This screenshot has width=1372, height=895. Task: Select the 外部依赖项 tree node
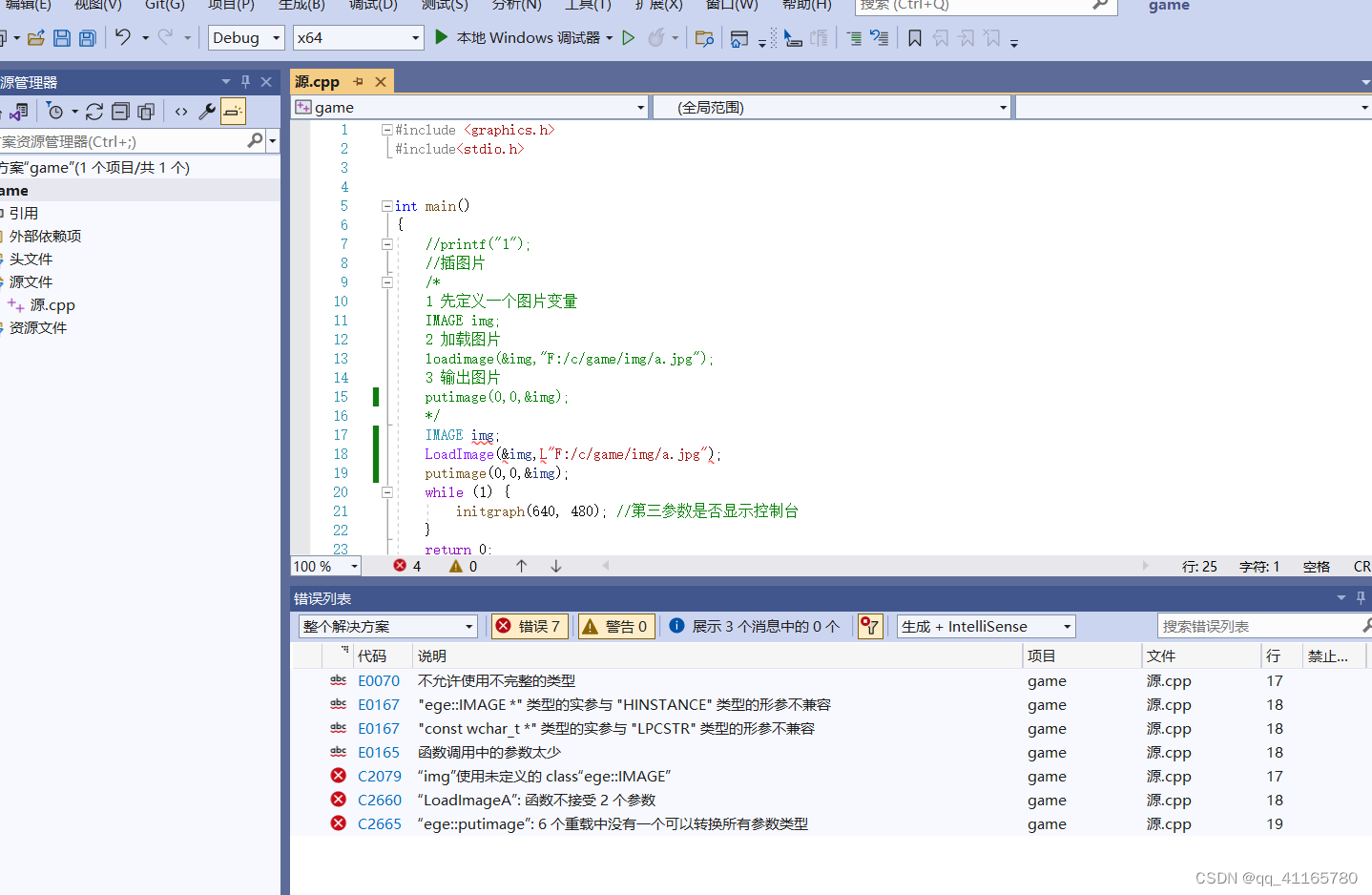(45, 236)
